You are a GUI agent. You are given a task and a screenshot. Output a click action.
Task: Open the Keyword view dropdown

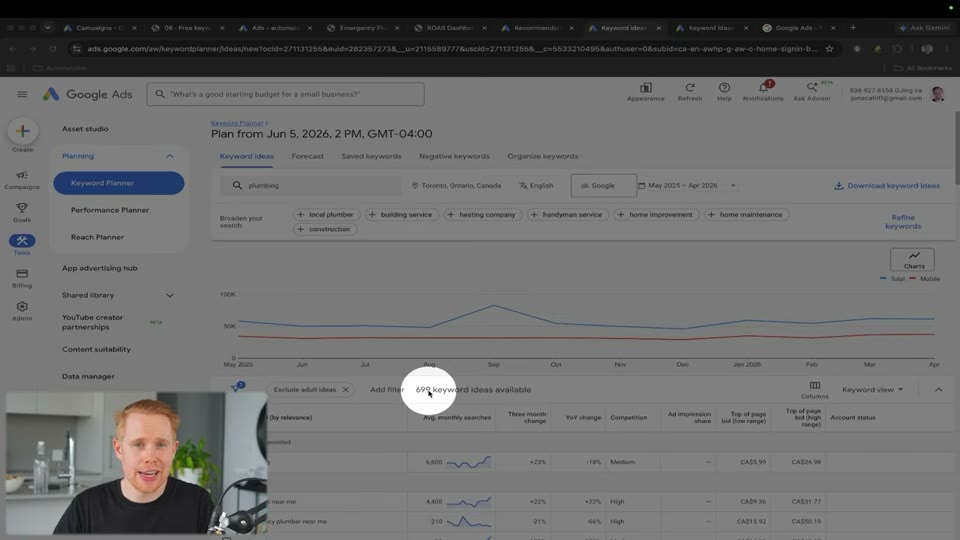(x=872, y=389)
